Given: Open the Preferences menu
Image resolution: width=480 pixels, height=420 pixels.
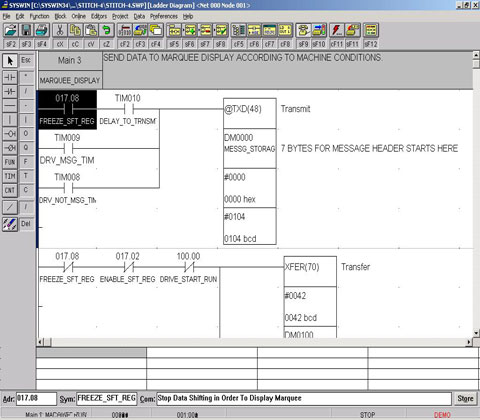Looking at the screenshot, I should [x=164, y=16].
